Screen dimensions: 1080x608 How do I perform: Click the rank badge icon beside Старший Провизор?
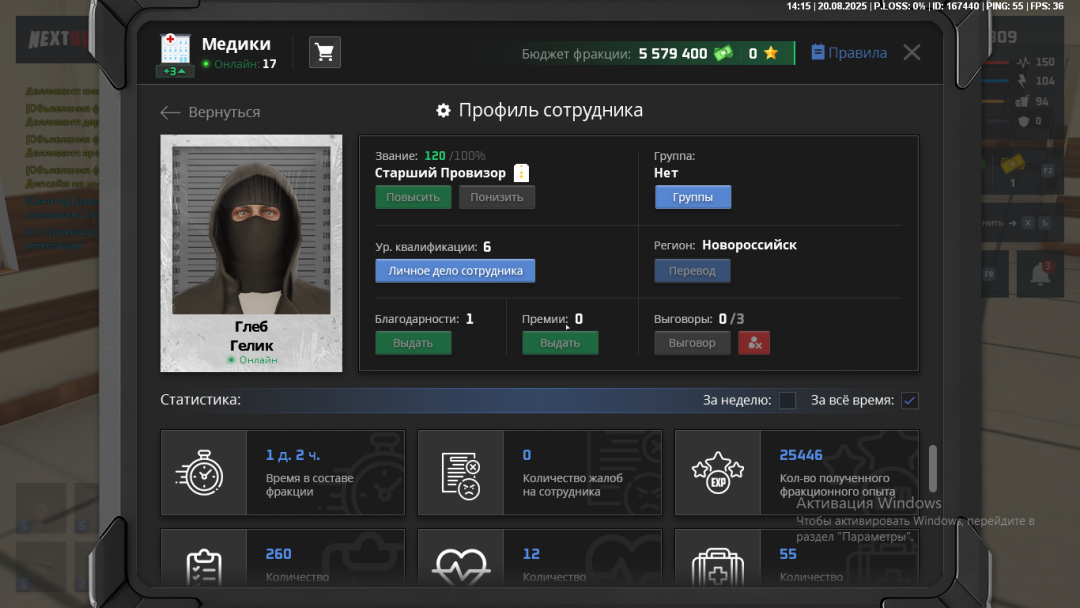point(521,173)
